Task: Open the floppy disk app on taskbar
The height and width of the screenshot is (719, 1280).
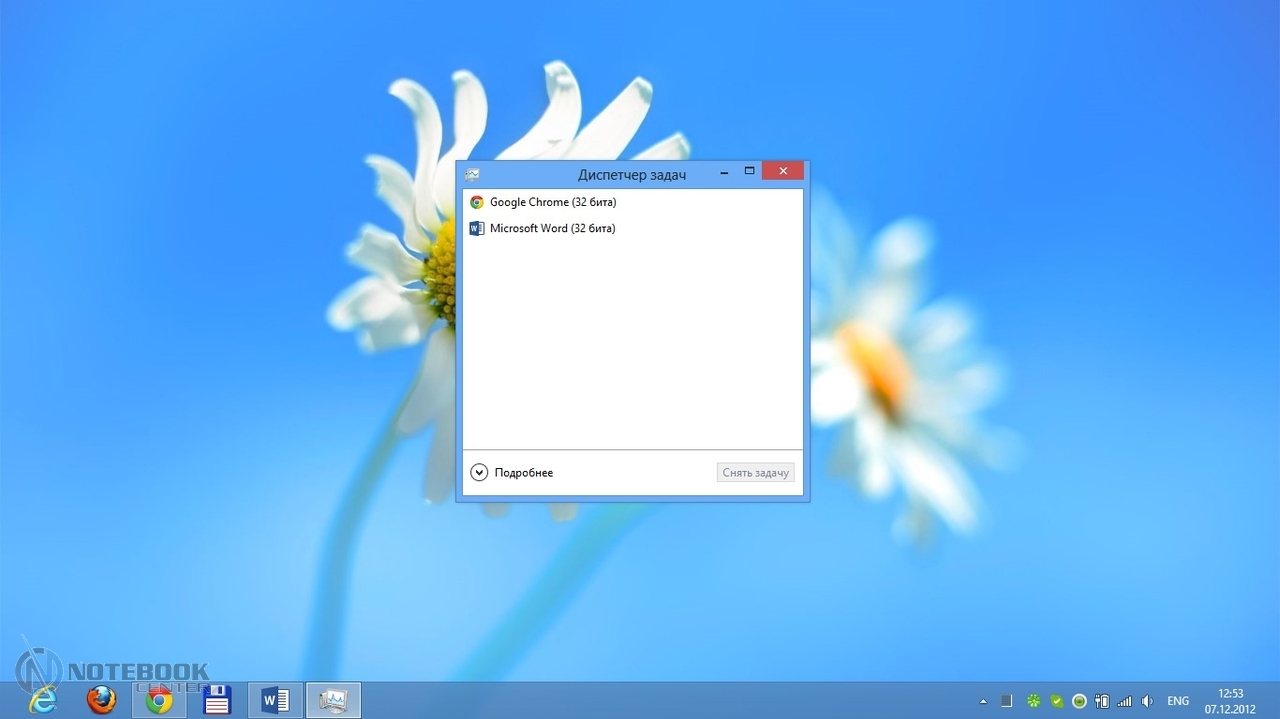Action: [x=217, y=700]
